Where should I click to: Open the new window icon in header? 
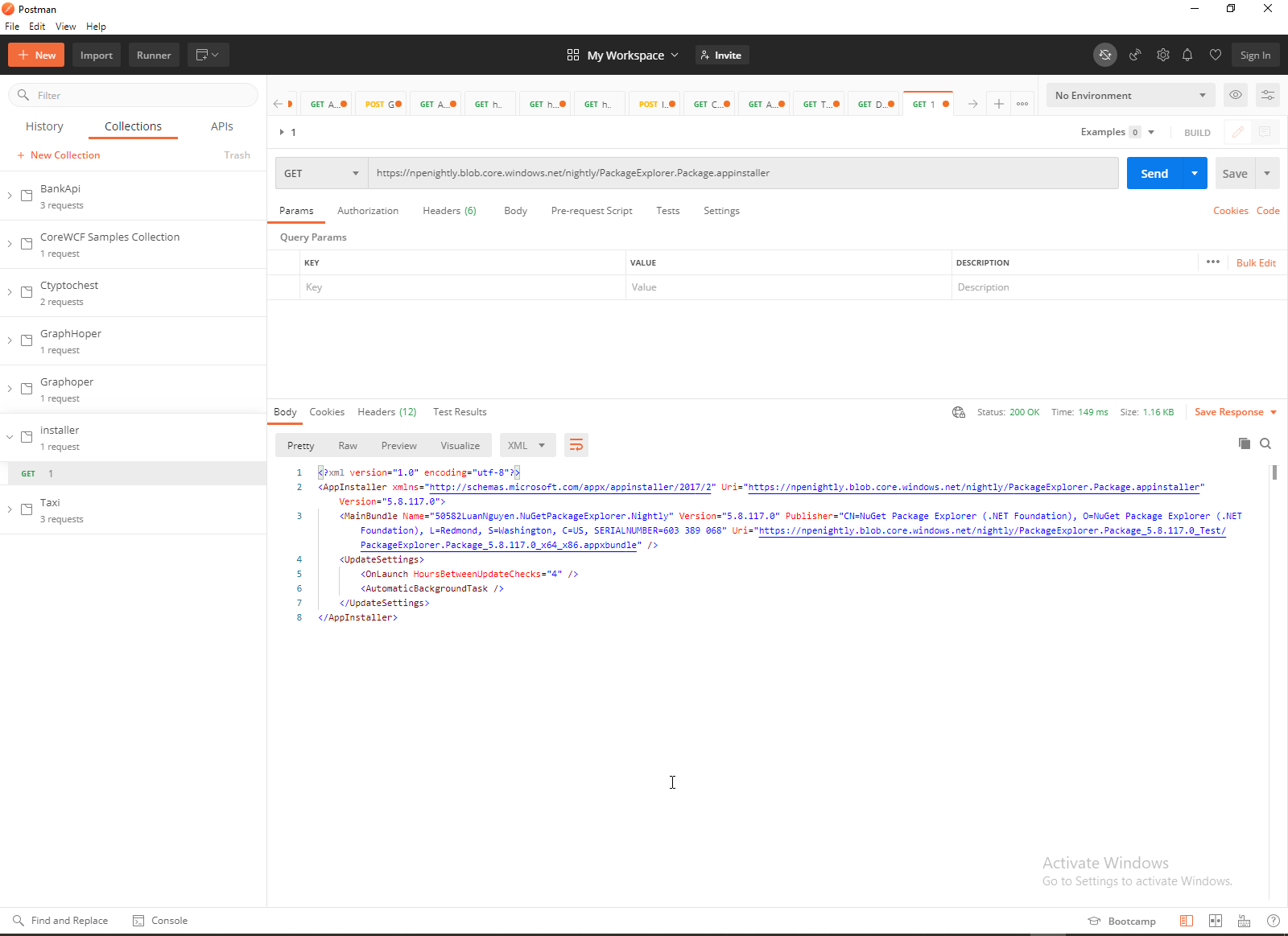[x=208, y=55]
